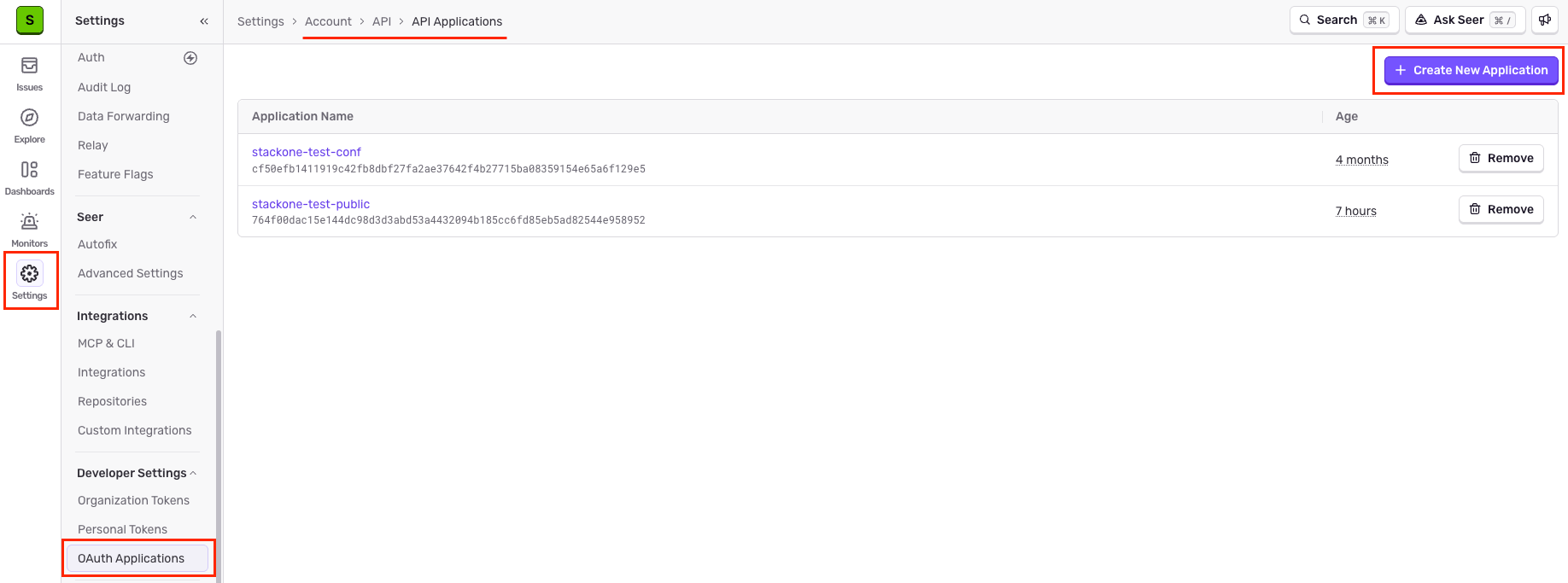The height and width of the screenshot is (583, 1568).
Task: Select OAuth Applications in sidebar
Action: point(137,558)
